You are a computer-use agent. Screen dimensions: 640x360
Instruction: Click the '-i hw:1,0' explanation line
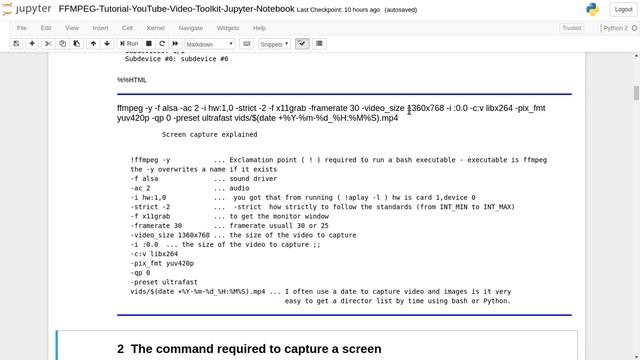[x=303, y=198]
